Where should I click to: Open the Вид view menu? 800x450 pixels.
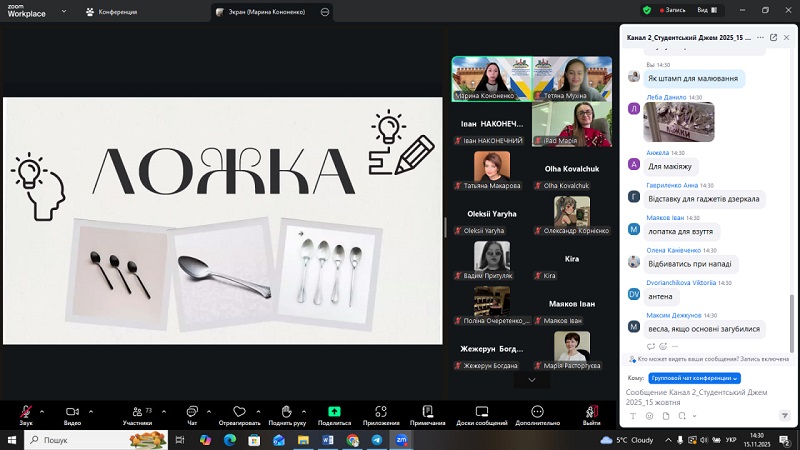706,10
